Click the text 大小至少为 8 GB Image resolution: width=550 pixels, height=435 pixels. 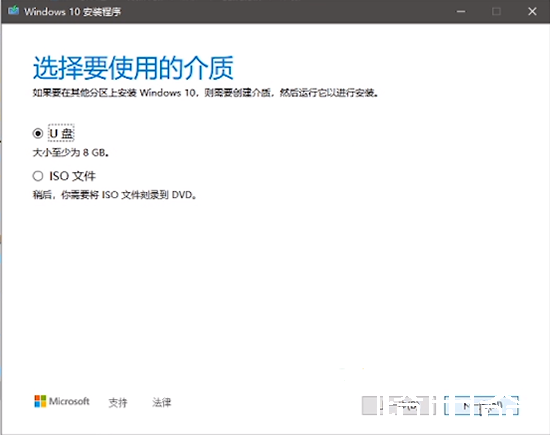coord(71,153)
